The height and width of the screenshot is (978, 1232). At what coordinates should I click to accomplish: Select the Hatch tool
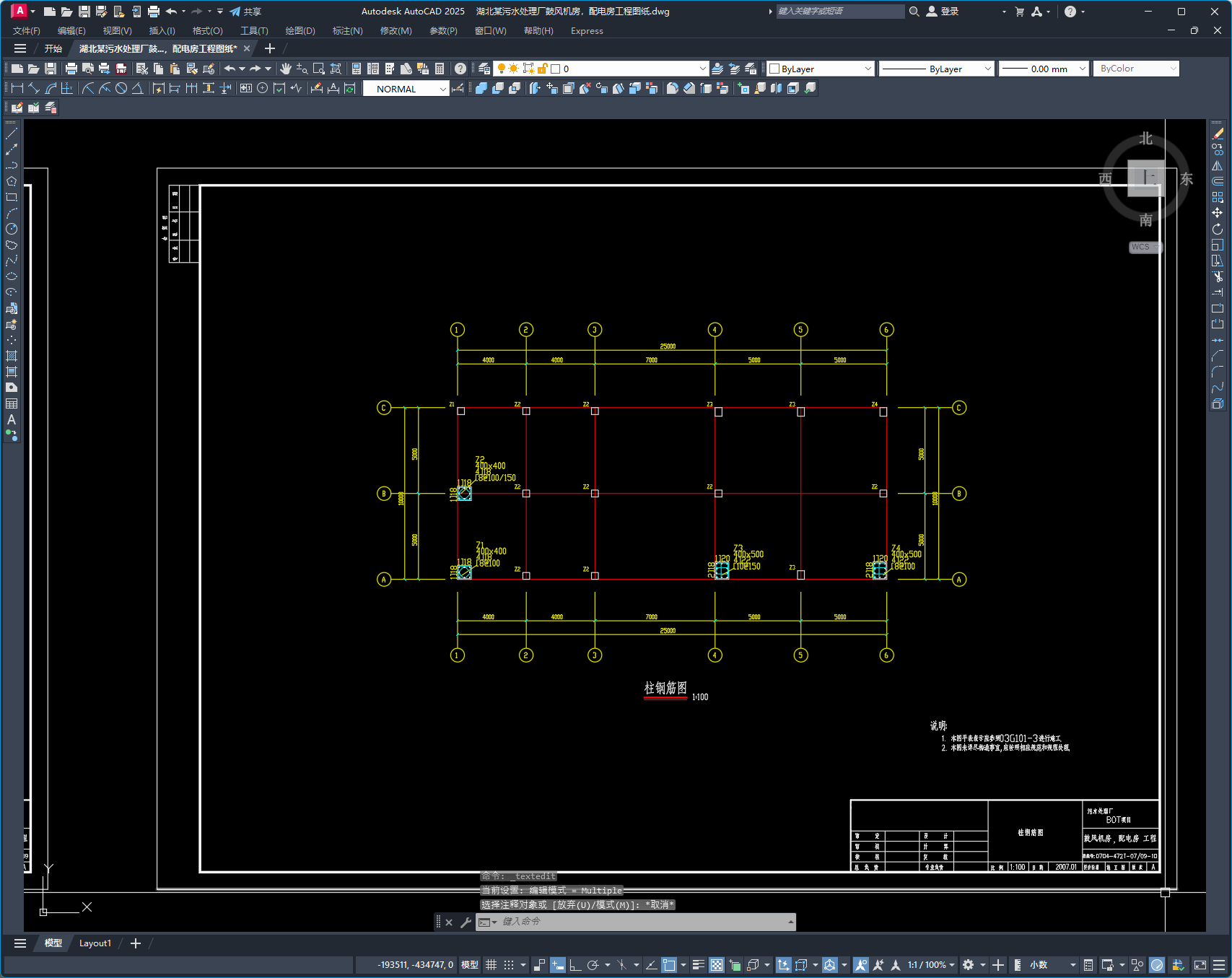pos(12,356)
